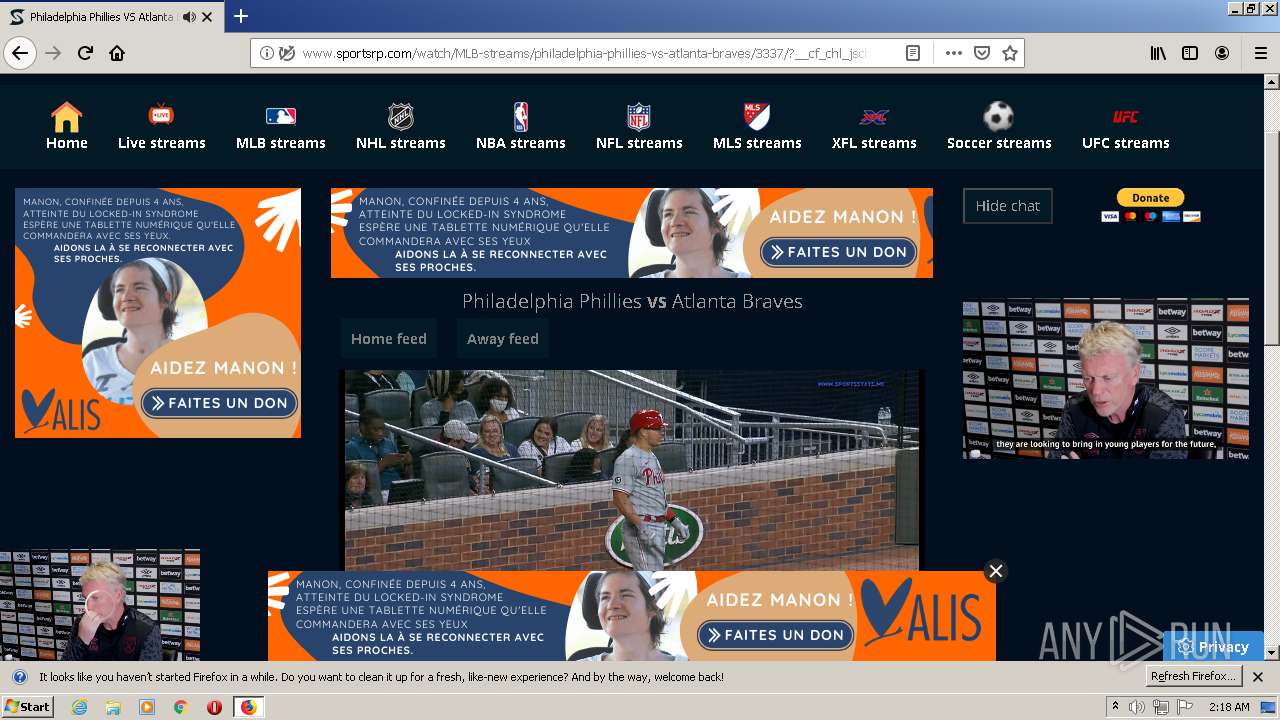Mute the tab audio speaker icon
The height and width of the screenshot is (720, 1280).
(189, 17)
